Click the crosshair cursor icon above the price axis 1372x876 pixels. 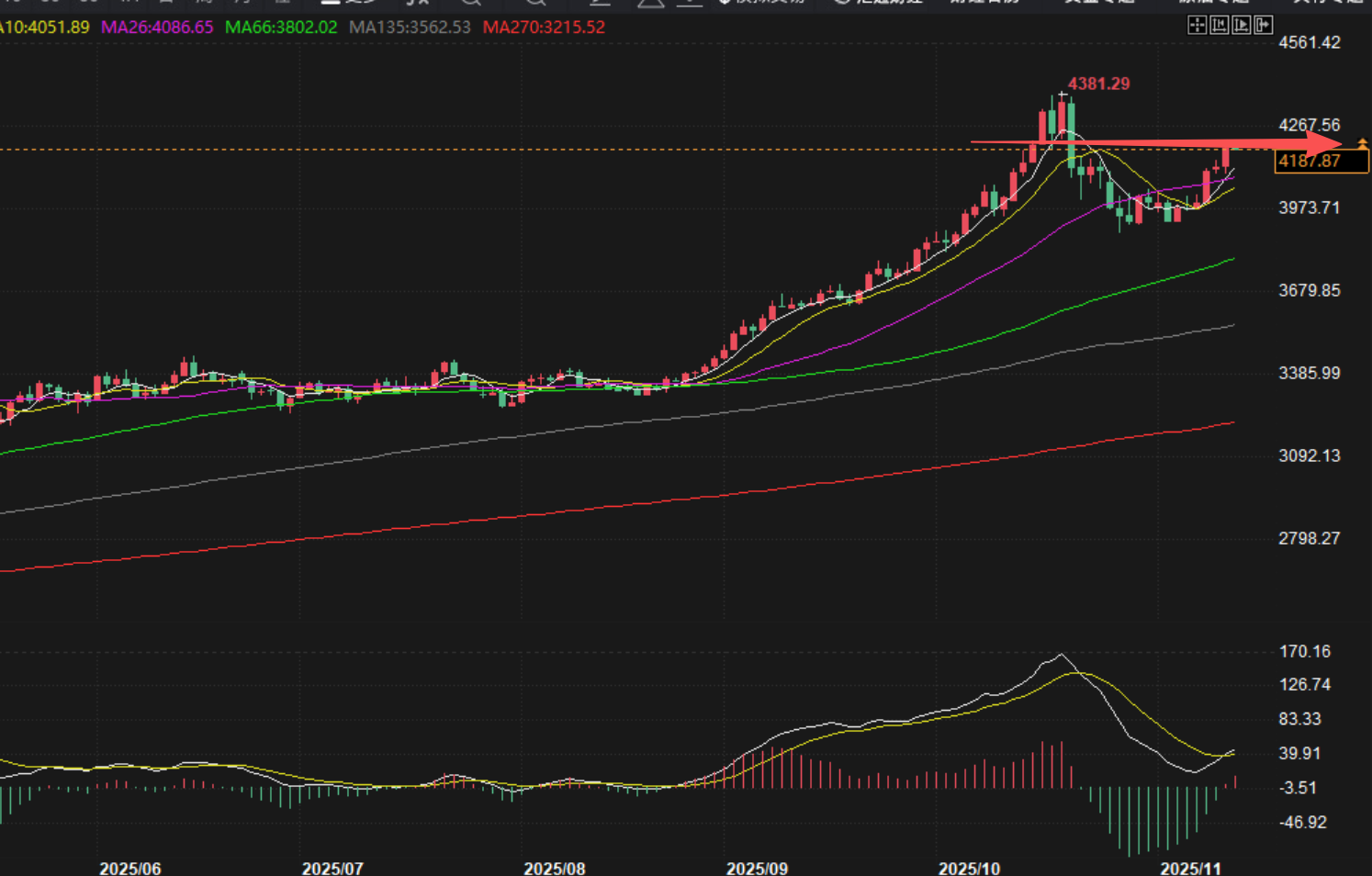[1197, 26]
